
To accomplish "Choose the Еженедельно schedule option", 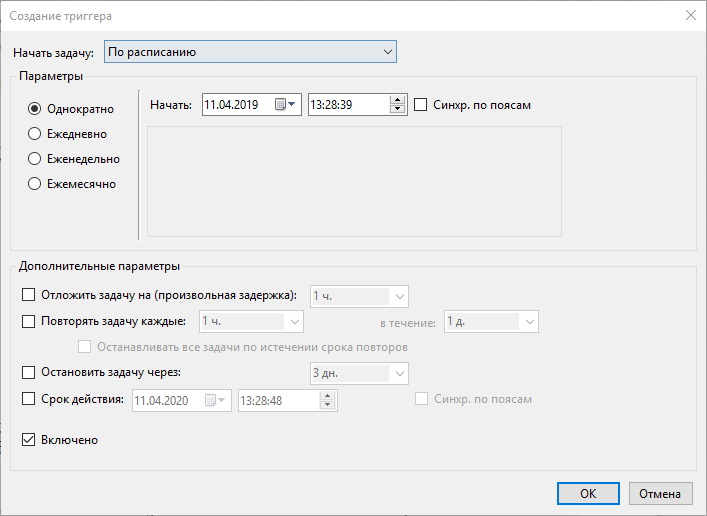I will (x=35, y=159).
